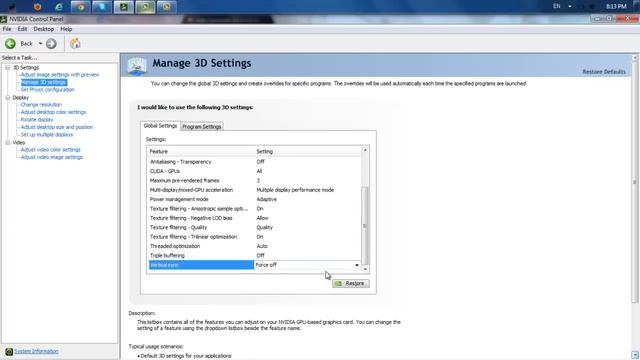Collapse the 3D Settings tree node
The height and width of the screenshot is (360, 640).
[x=8, y=68]
